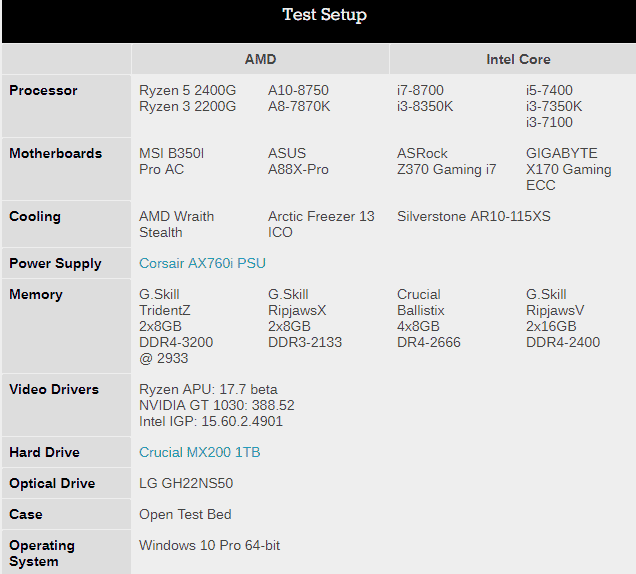636x574 pixels.
Task: Click the Operating System row label
Action: click(x=42, y=553)
